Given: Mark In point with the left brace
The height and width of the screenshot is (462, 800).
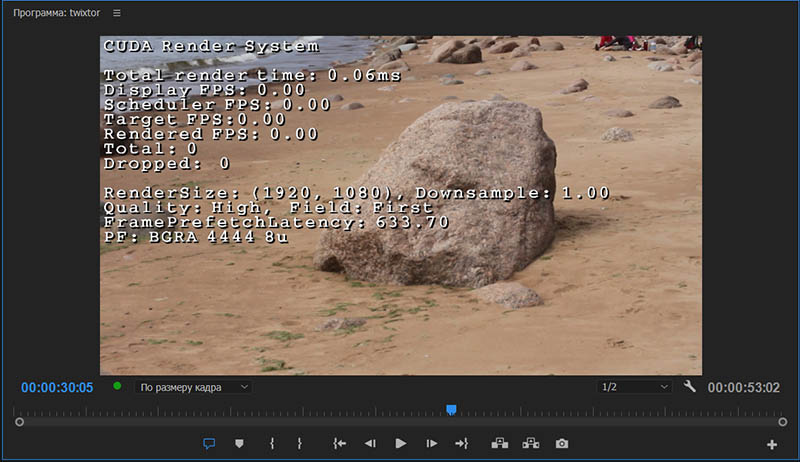Looking at the screenshot, I should pos(272,444).
